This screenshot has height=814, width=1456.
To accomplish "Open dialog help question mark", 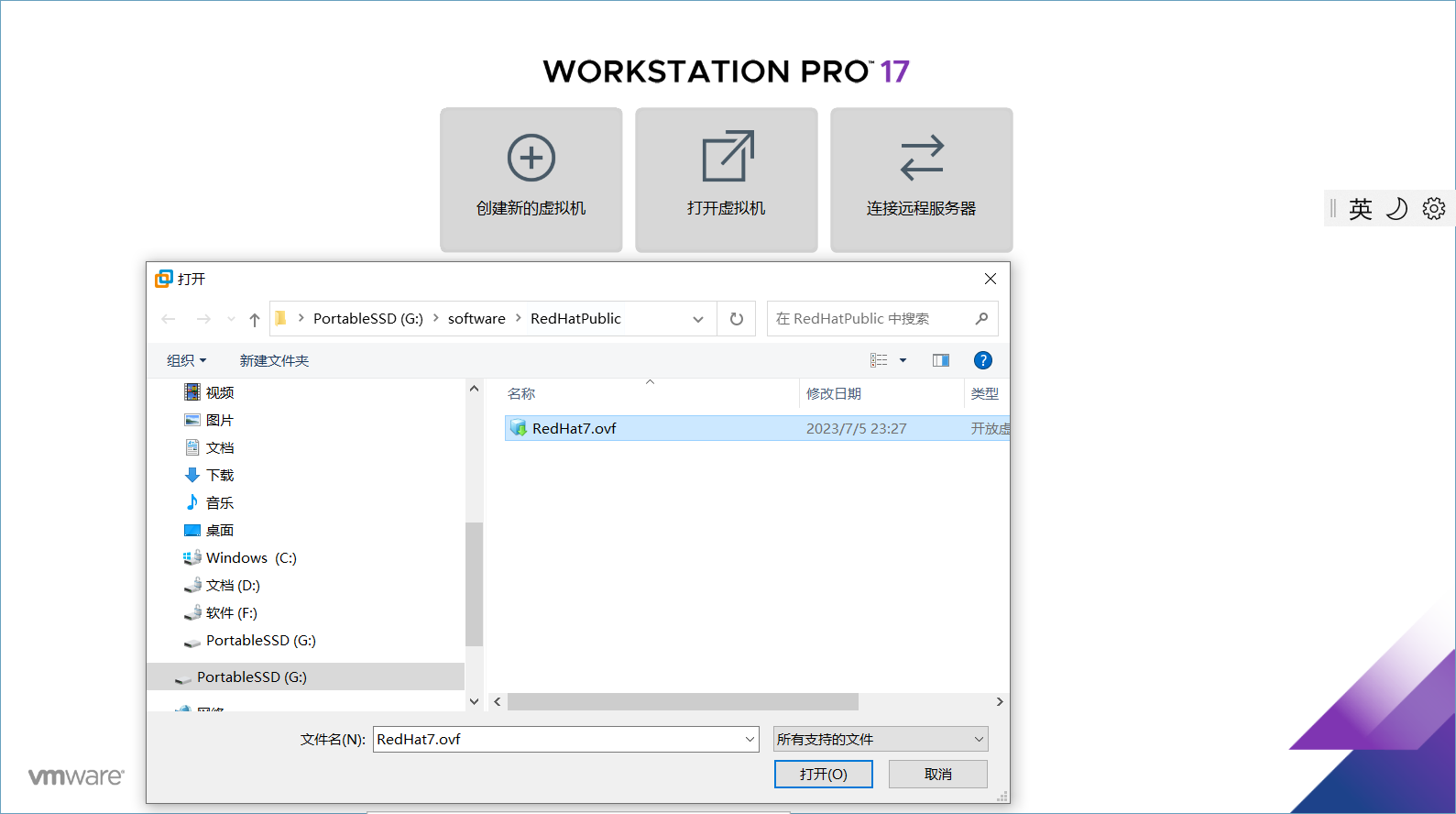I will point(983,360).
